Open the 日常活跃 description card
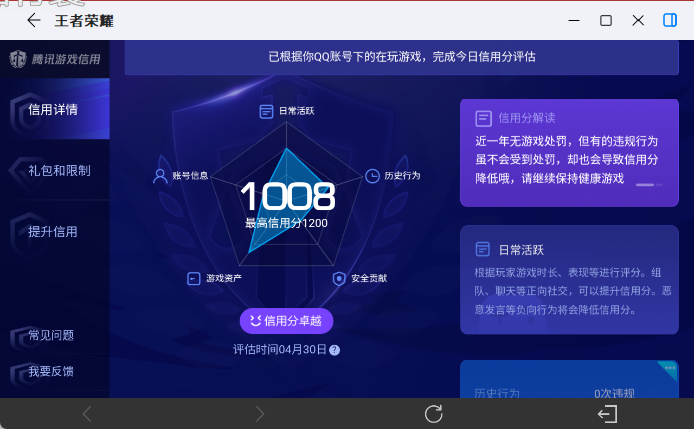694x429 pixels. [x=569, y=279]
